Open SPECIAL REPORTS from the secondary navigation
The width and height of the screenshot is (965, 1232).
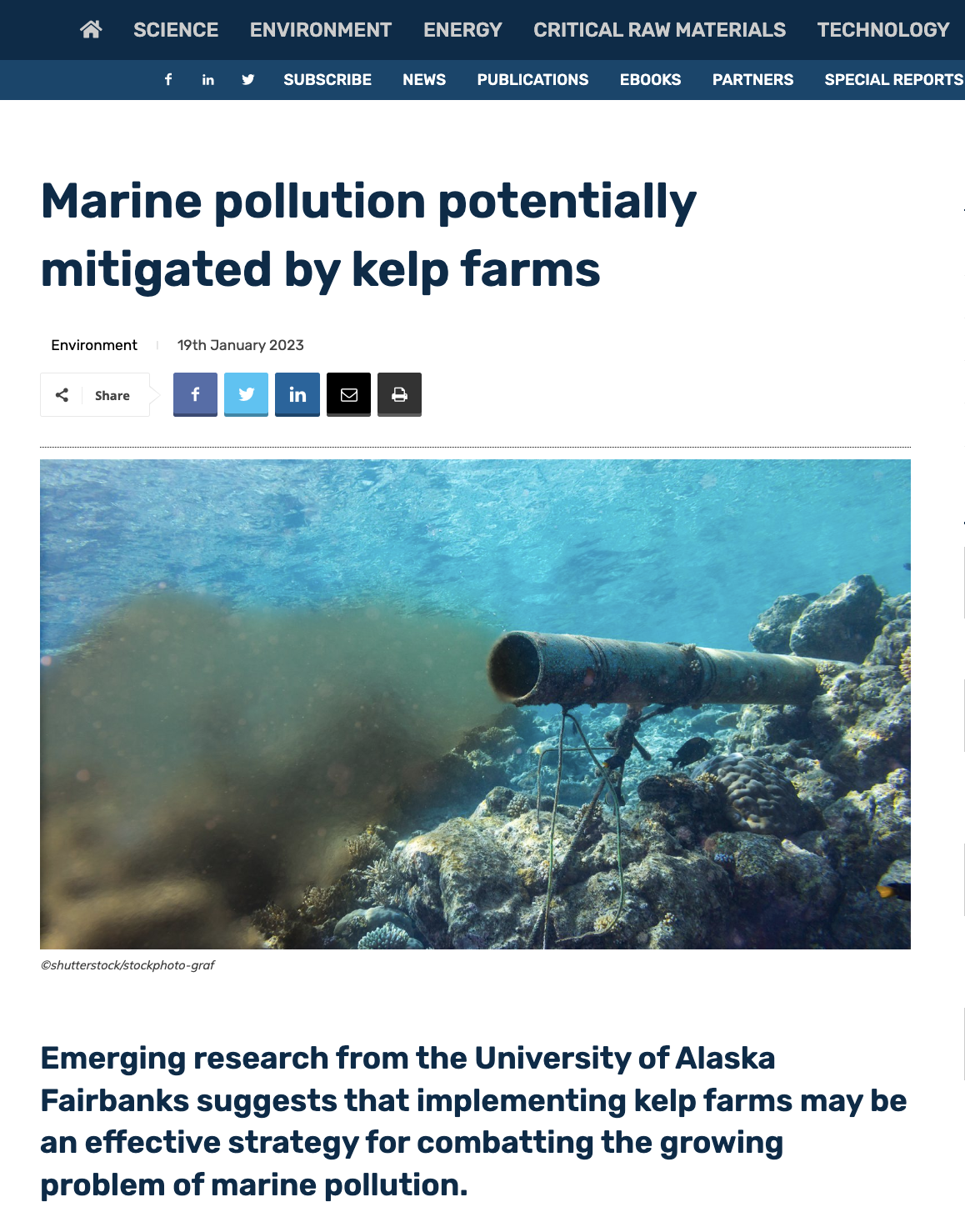[892, 80]
